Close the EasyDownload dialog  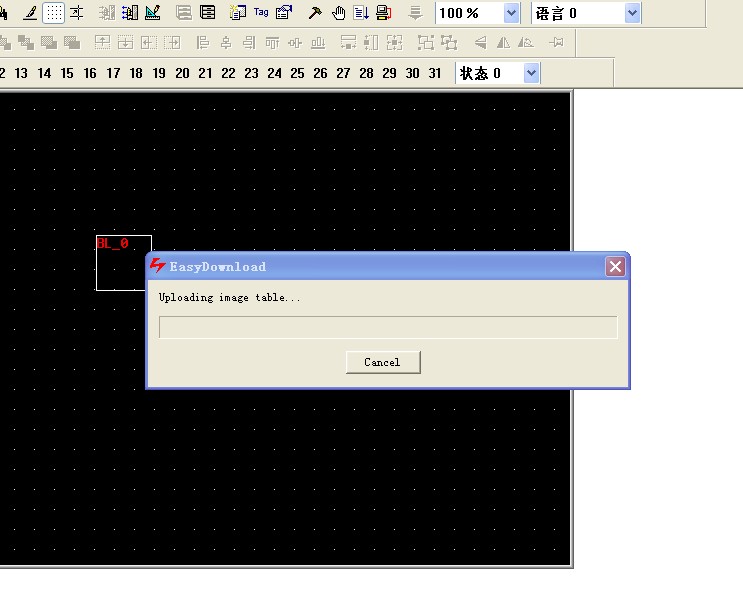pyautogui.click(x=615, y=266)
